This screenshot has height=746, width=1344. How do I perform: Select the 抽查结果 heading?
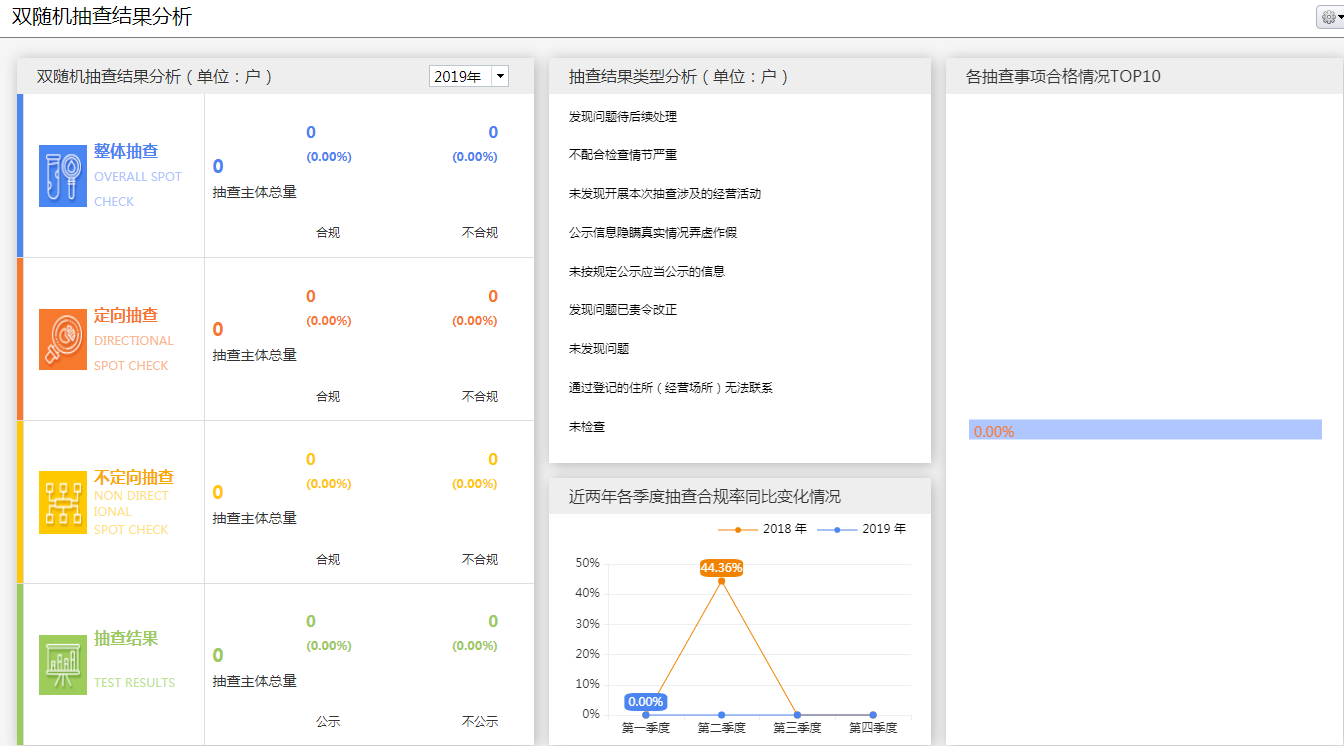pyautogui.click(x=126, y=638)
